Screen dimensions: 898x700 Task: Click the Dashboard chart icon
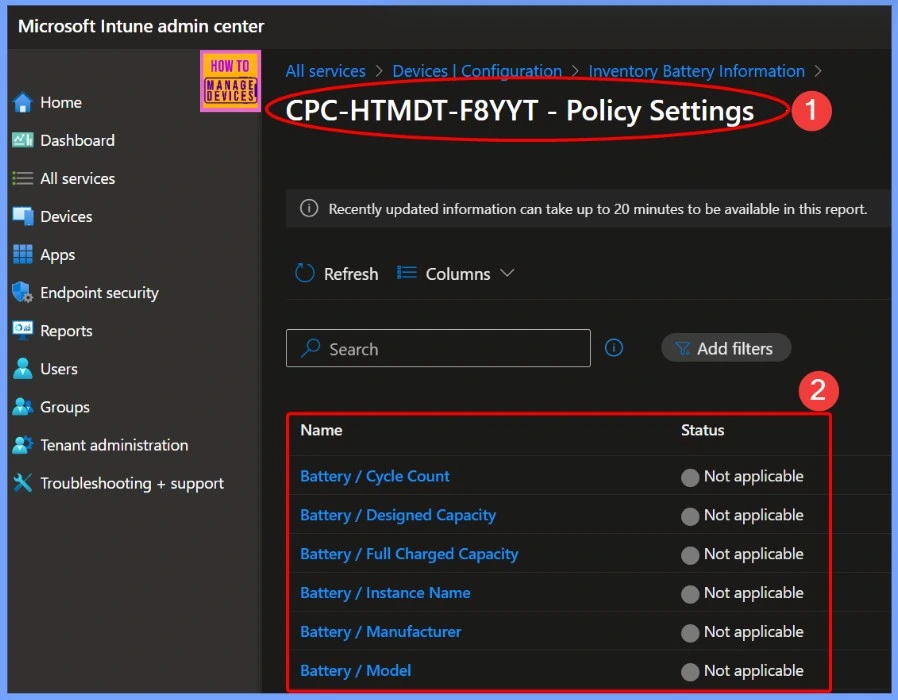pos(23,140)
